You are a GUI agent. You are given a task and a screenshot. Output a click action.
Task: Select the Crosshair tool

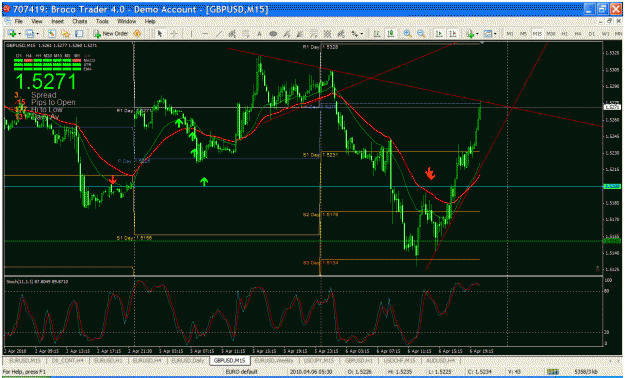coord(174,34)
